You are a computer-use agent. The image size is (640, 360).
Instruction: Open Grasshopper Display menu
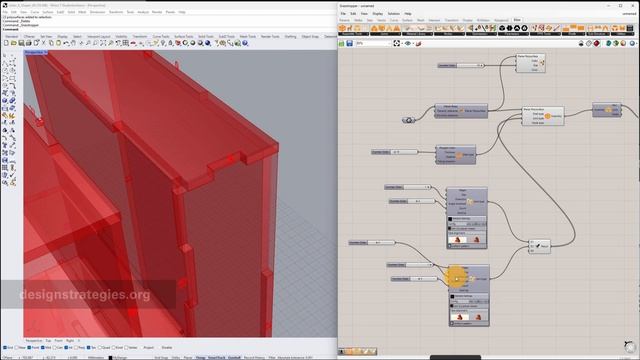point(378,13)
